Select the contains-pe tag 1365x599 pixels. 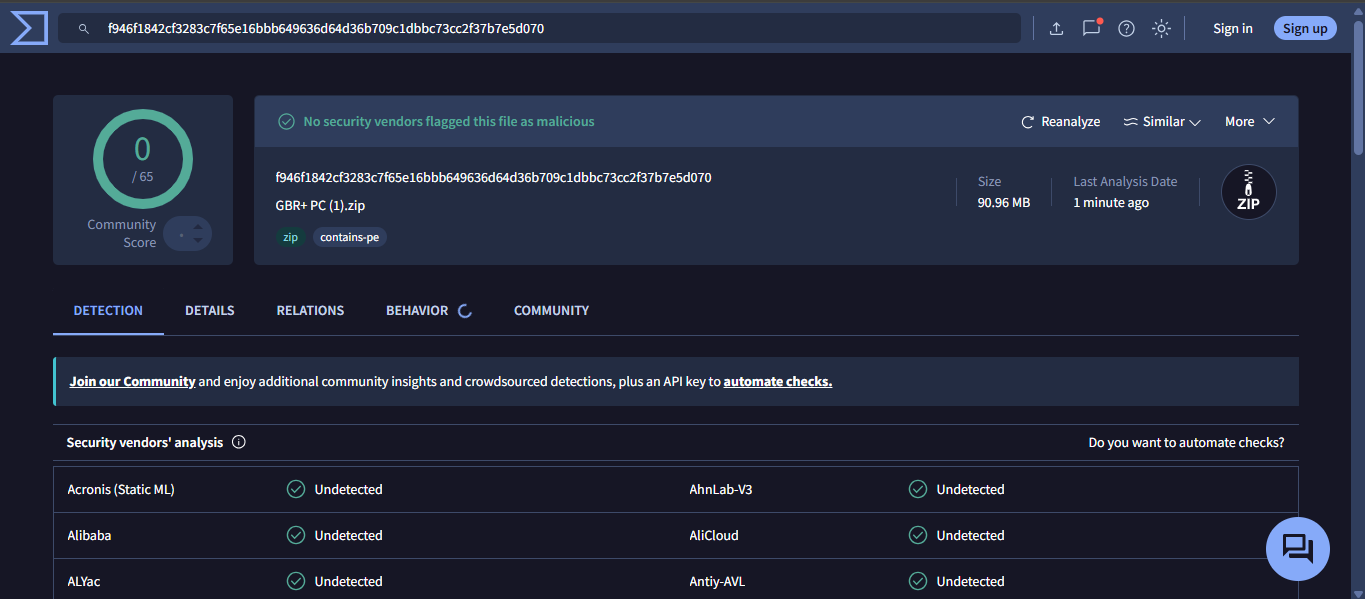(x=349, y=237)
